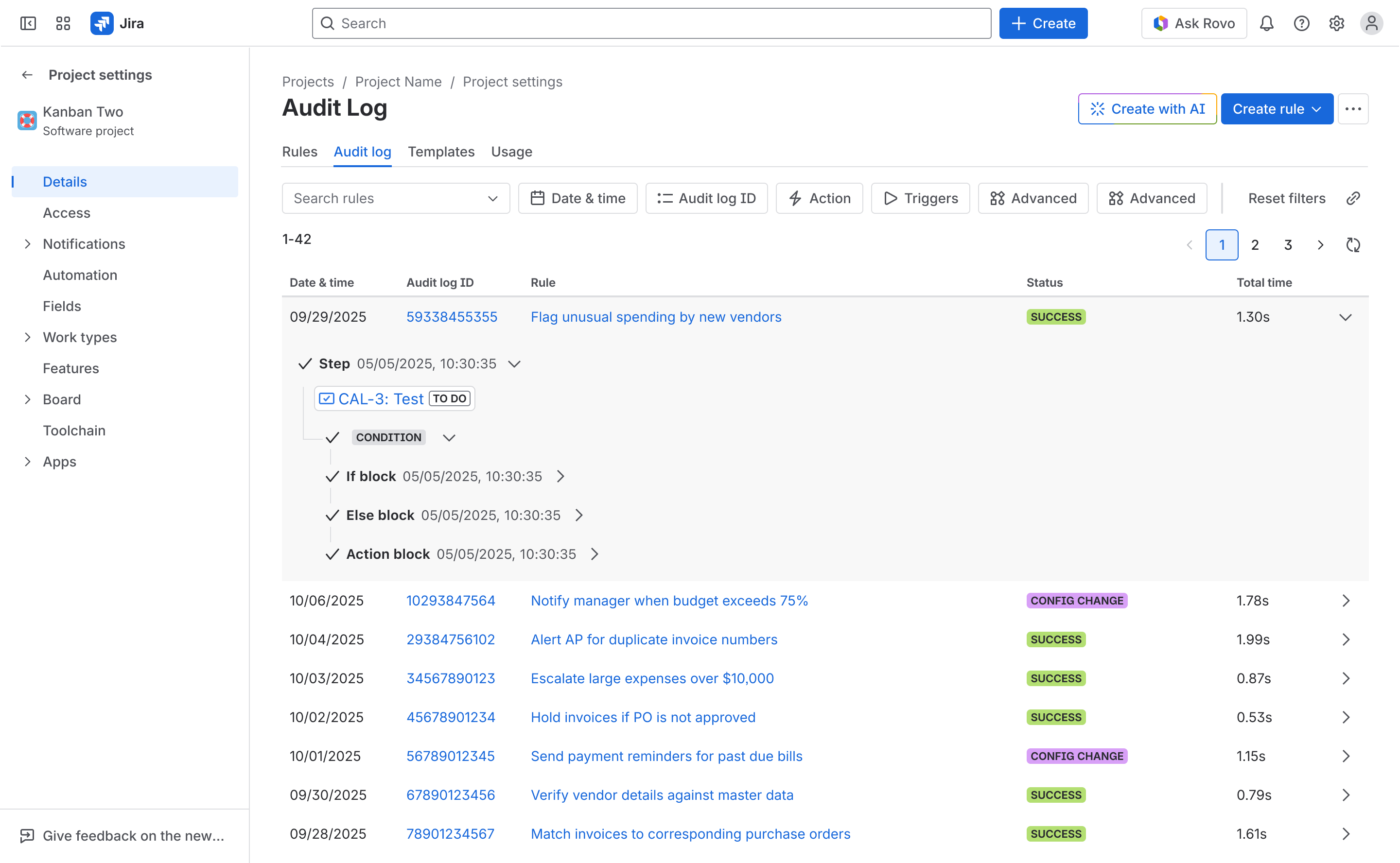
Task: Collapse the Flag unusual spending row
Action: pos(1346,317)
